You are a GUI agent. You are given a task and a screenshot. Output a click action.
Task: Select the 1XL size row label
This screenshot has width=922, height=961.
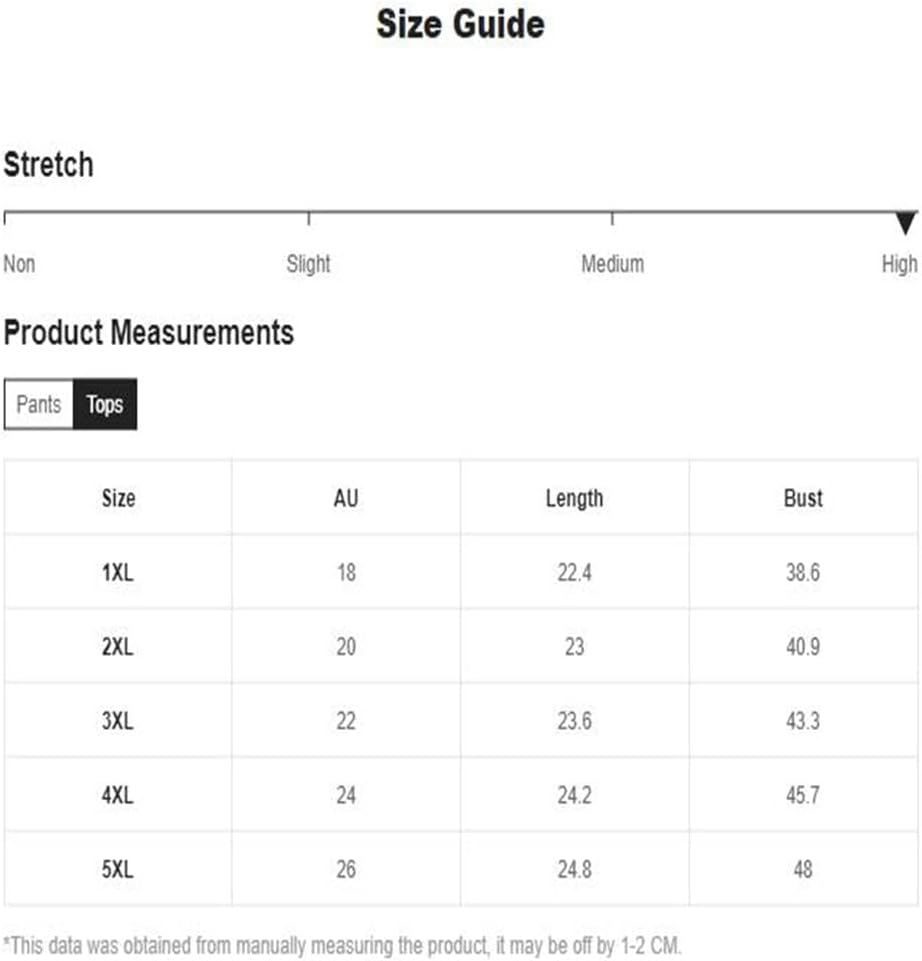click(117, 572)
